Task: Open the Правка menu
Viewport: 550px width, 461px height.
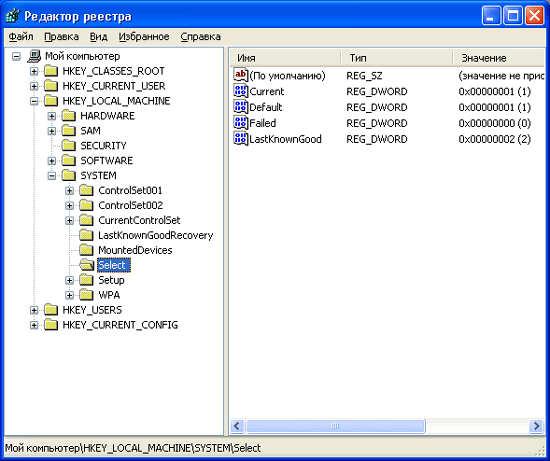Action: point(62,36)
